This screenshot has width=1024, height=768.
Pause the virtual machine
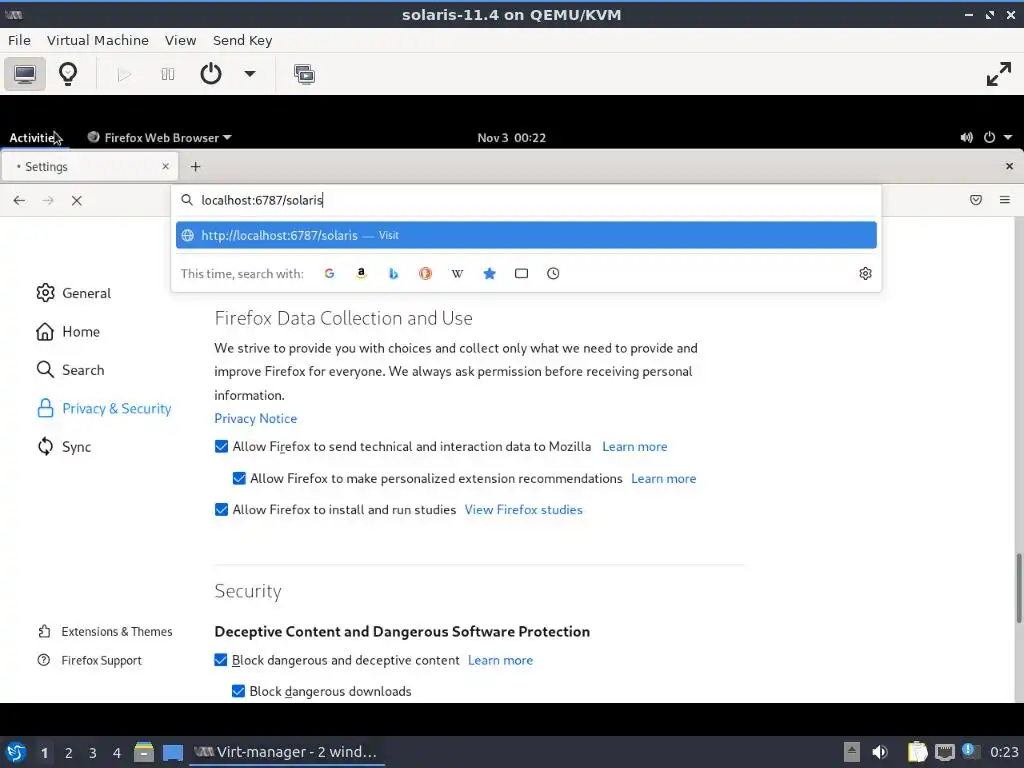[168, 74]
